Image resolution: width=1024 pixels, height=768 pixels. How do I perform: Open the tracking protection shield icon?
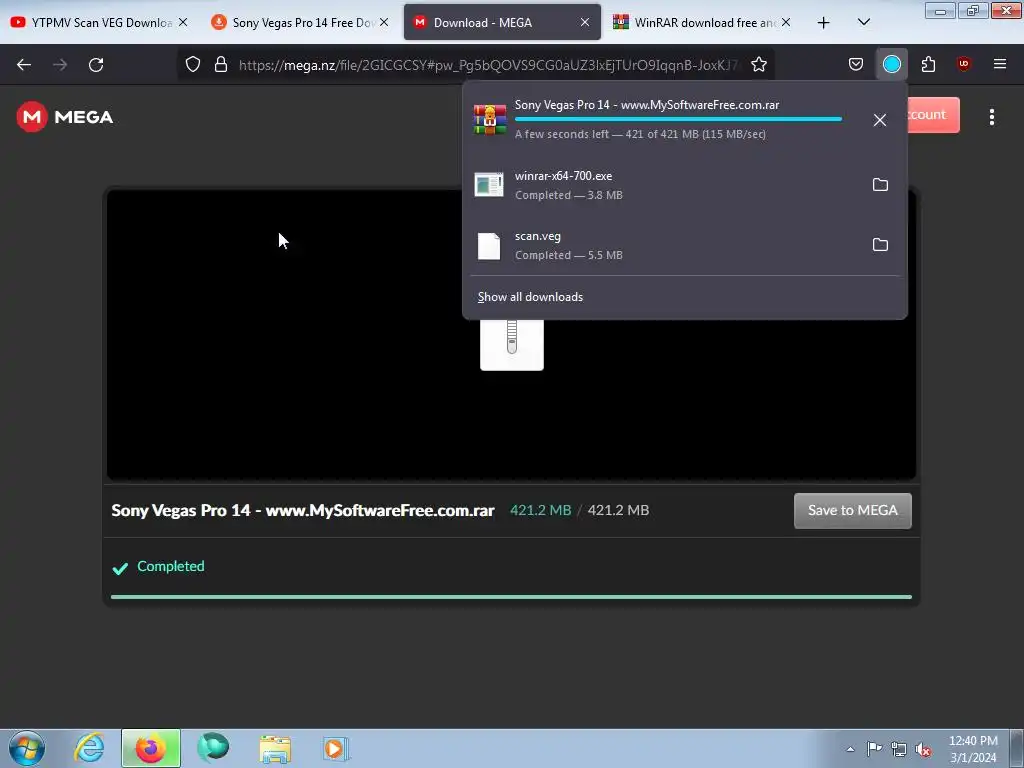point(193,64)
